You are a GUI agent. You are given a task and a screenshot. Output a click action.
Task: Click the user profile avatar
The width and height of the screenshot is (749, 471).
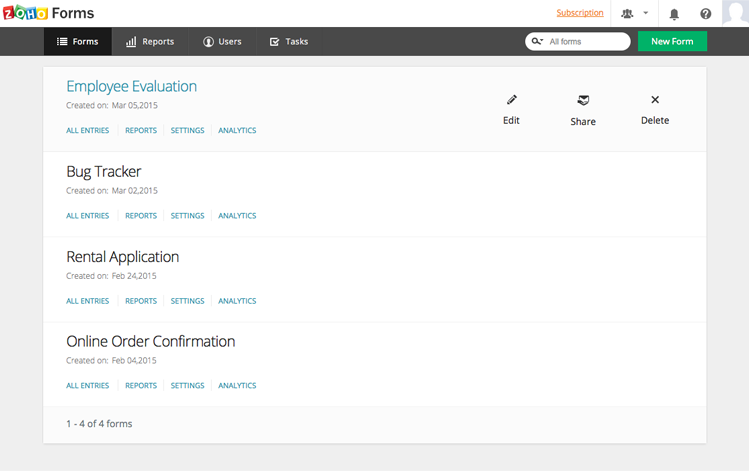pyautogui.click(x=735, y=13)
